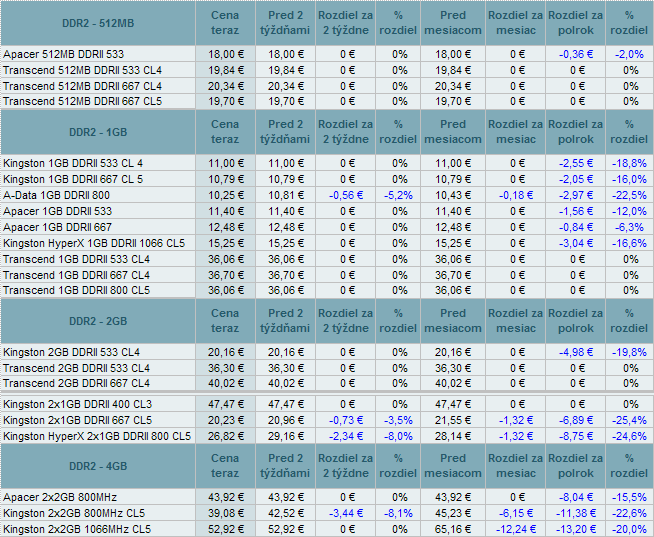
Task: Select 'Kingston 2x2GB 800MHz CL5' name
Action: point(74,513)
